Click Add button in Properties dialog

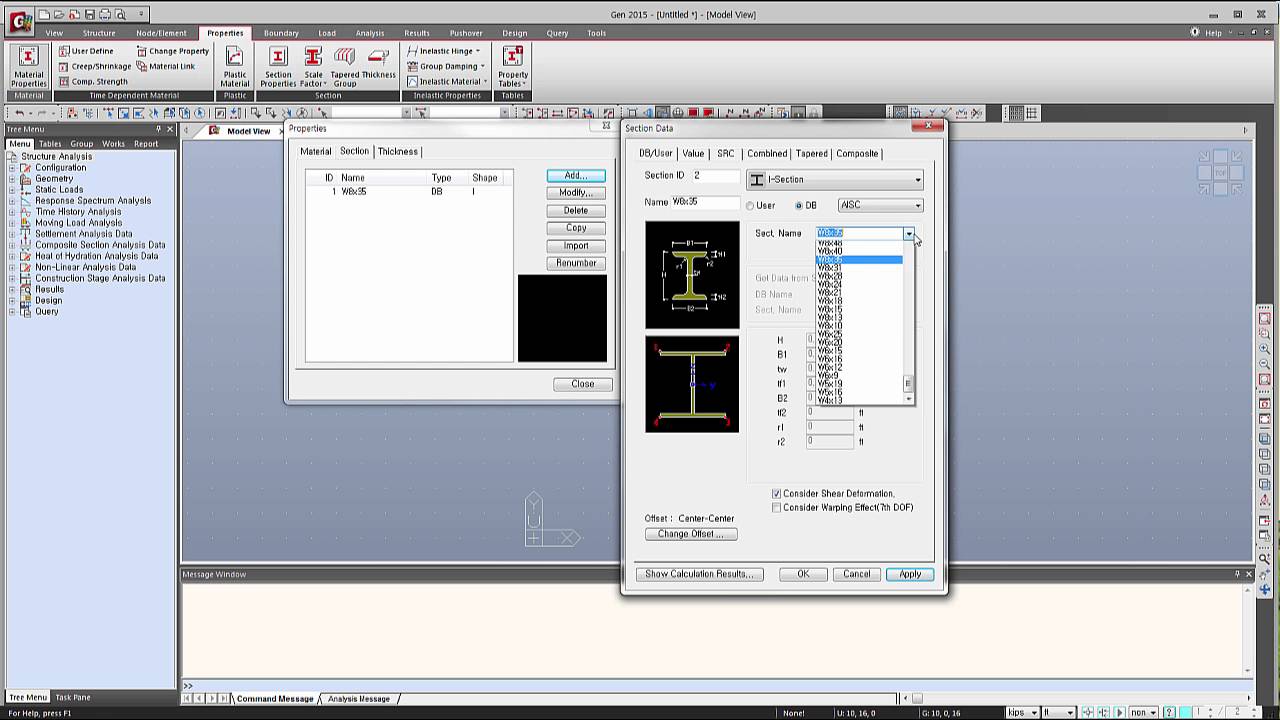point(576,176)
